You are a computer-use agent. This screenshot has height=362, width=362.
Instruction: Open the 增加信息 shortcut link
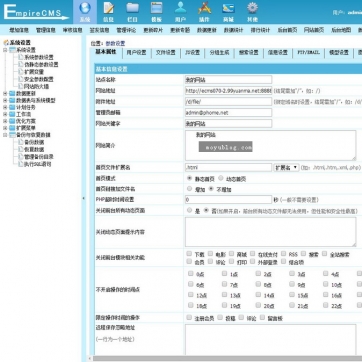point(19,30)
